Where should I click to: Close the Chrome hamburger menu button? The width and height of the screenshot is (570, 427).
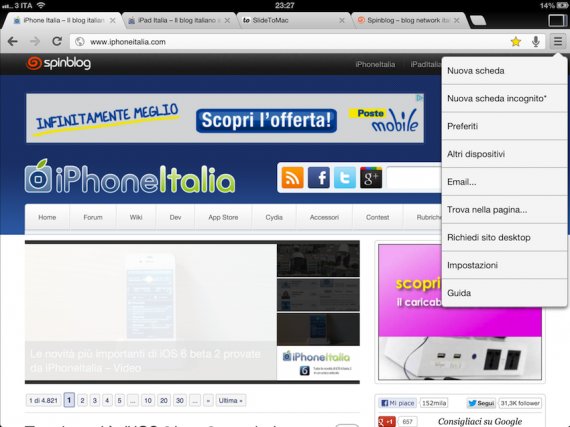558,41
